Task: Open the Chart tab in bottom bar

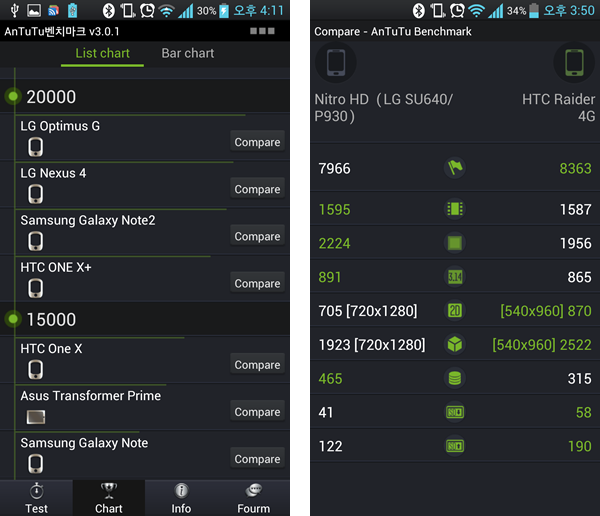Action: point(109,498)
